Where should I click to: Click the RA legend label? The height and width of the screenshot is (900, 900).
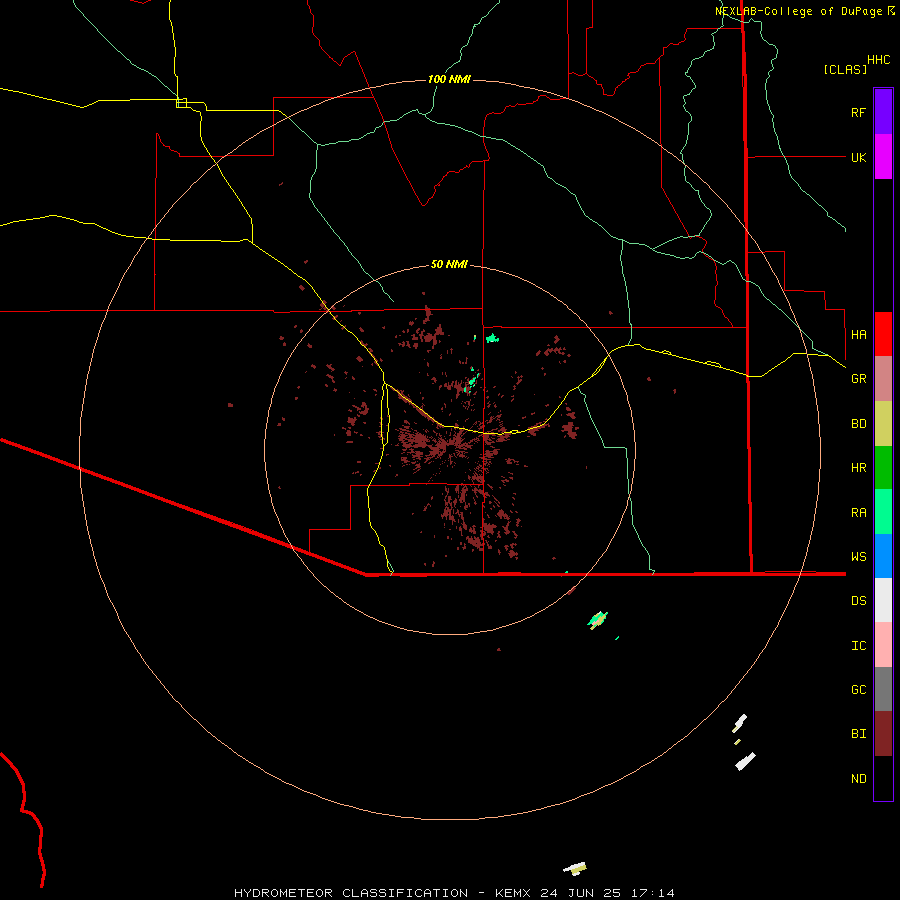click(x=858, y=513)
